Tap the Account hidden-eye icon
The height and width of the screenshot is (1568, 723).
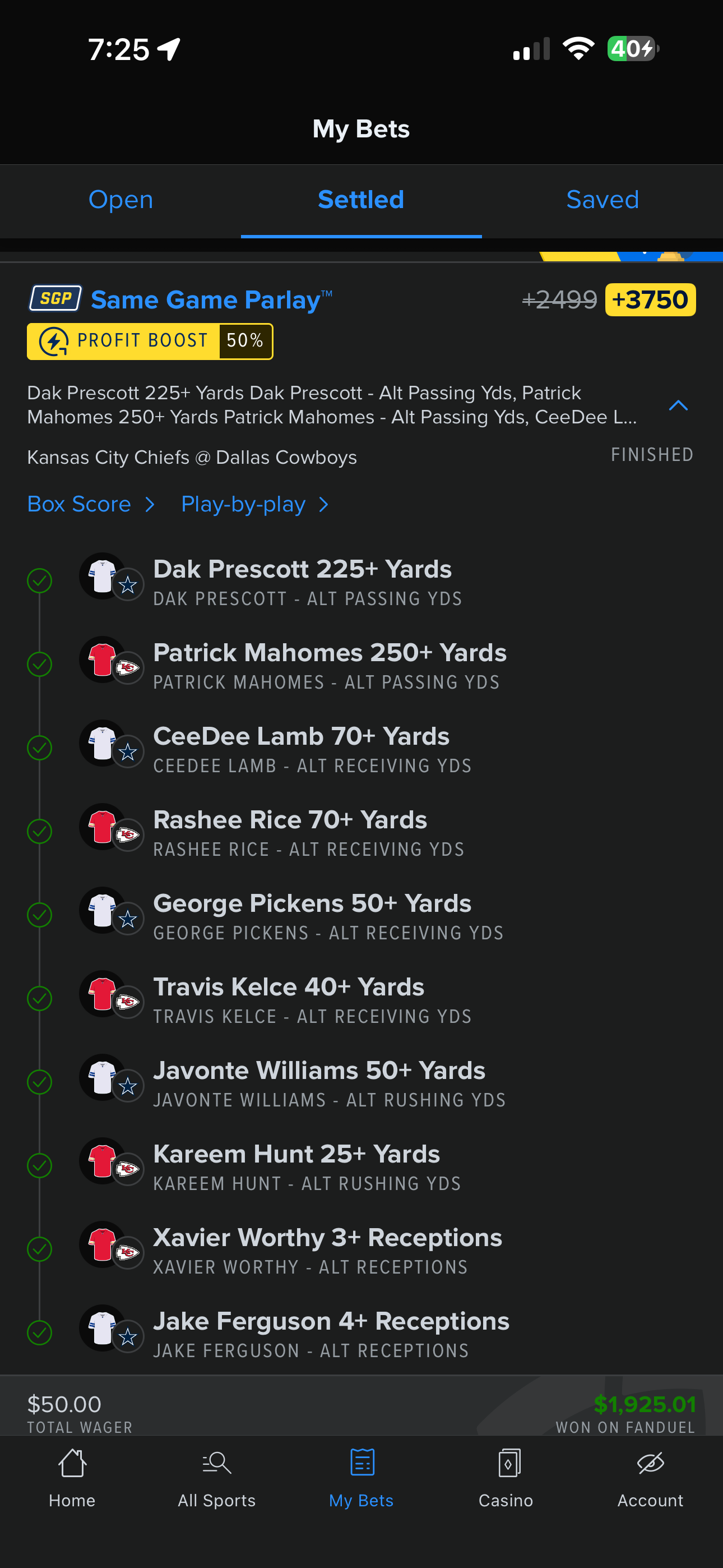(x=650, y=1463)
